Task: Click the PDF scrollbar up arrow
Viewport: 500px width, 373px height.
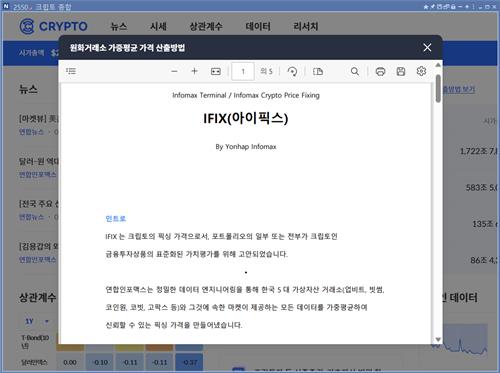Action: pos(438,65)
